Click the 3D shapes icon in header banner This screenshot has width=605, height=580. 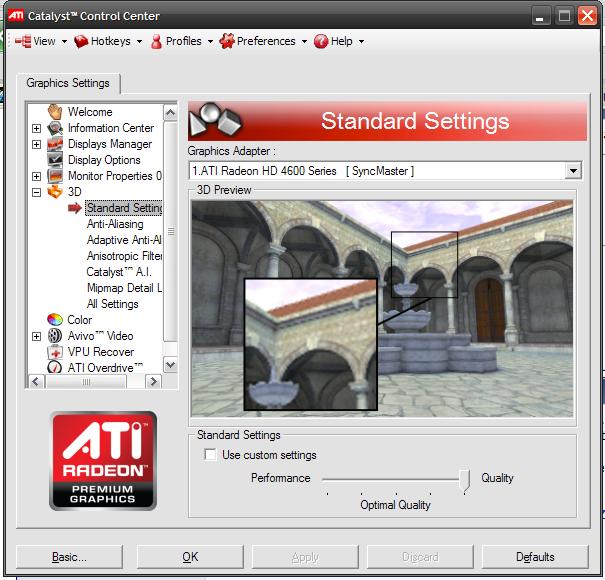click(215, 120)
